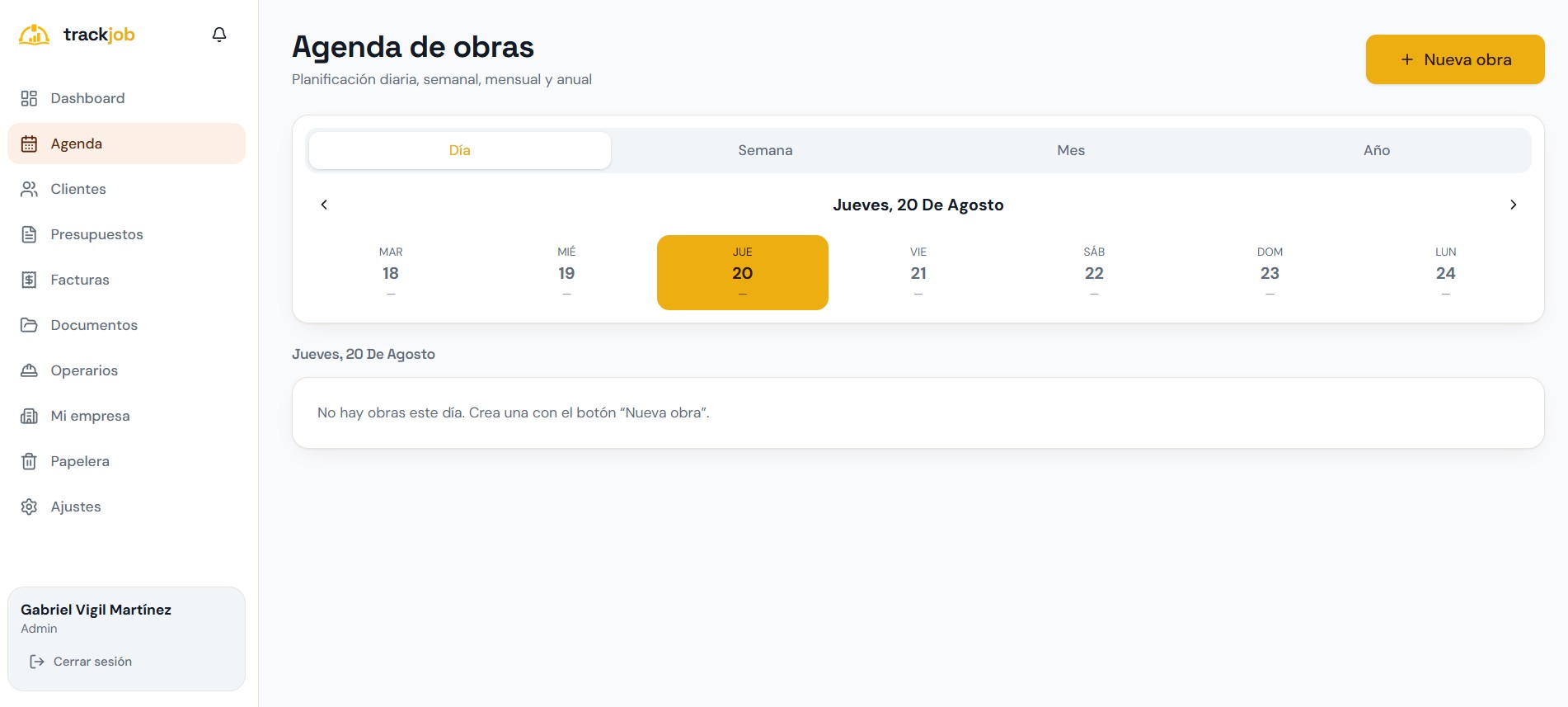Viewport: 1568px width, 707px height.
Task: Click the Gabriel Vigil Martínez user name
Action: point(96,610)
